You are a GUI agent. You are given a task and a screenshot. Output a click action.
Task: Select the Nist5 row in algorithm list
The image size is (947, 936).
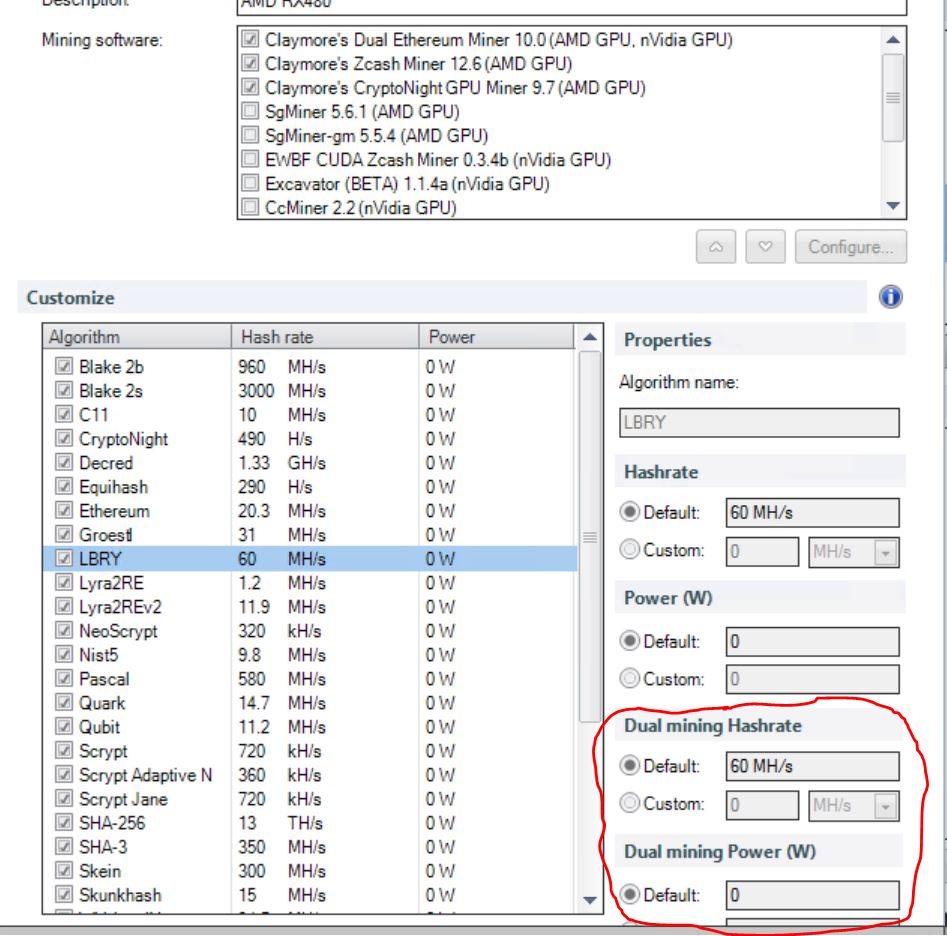(310, 655)
